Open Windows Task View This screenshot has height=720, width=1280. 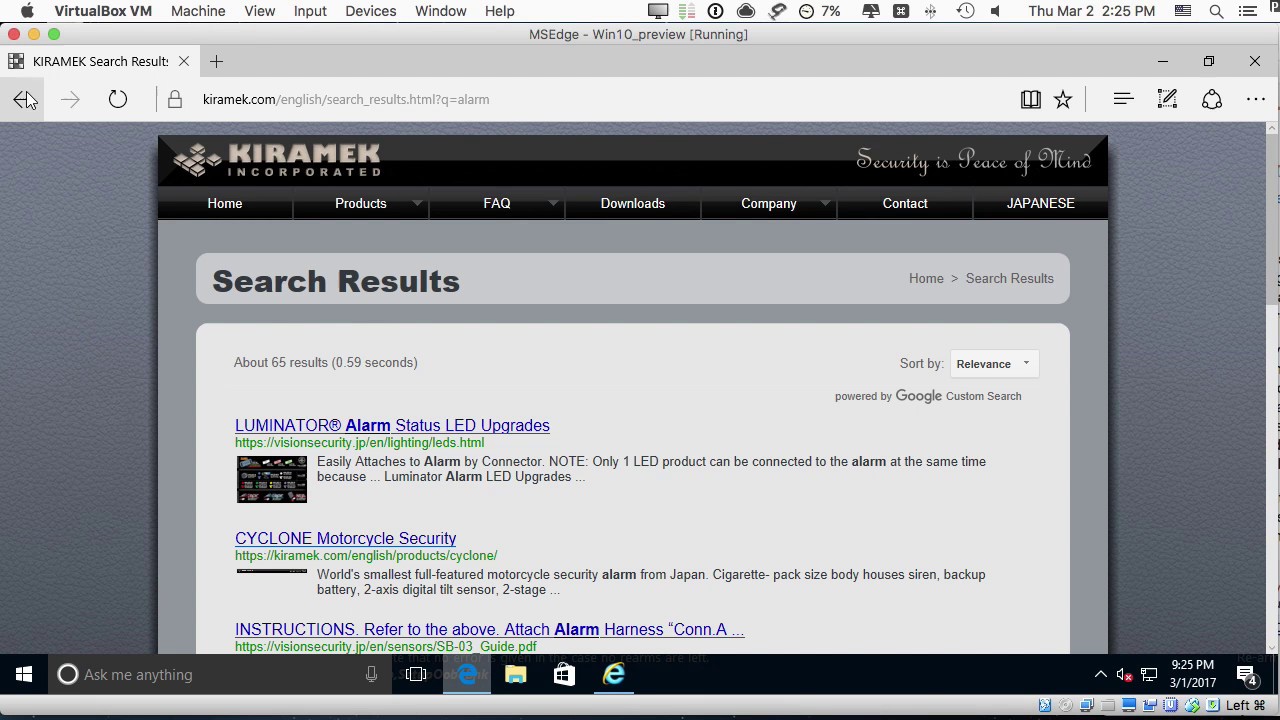pyautogui.click(x=417, y=675)
